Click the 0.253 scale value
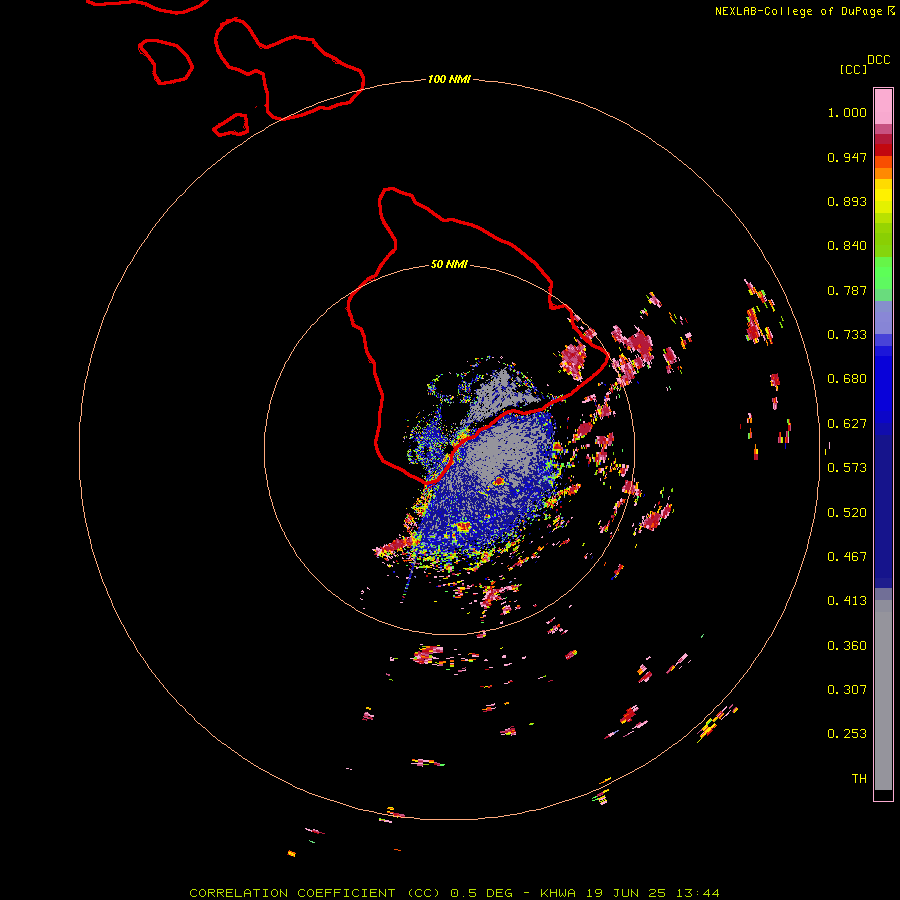 point(847,734)
